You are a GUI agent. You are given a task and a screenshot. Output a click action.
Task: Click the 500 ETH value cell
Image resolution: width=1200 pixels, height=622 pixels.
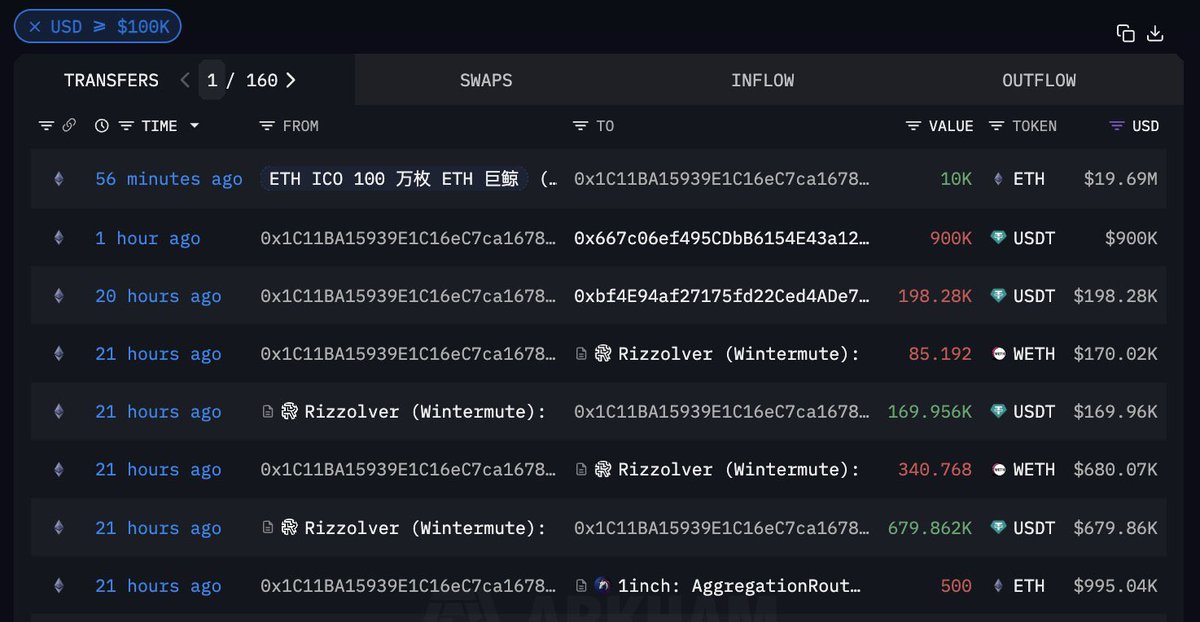click(956, 586)
